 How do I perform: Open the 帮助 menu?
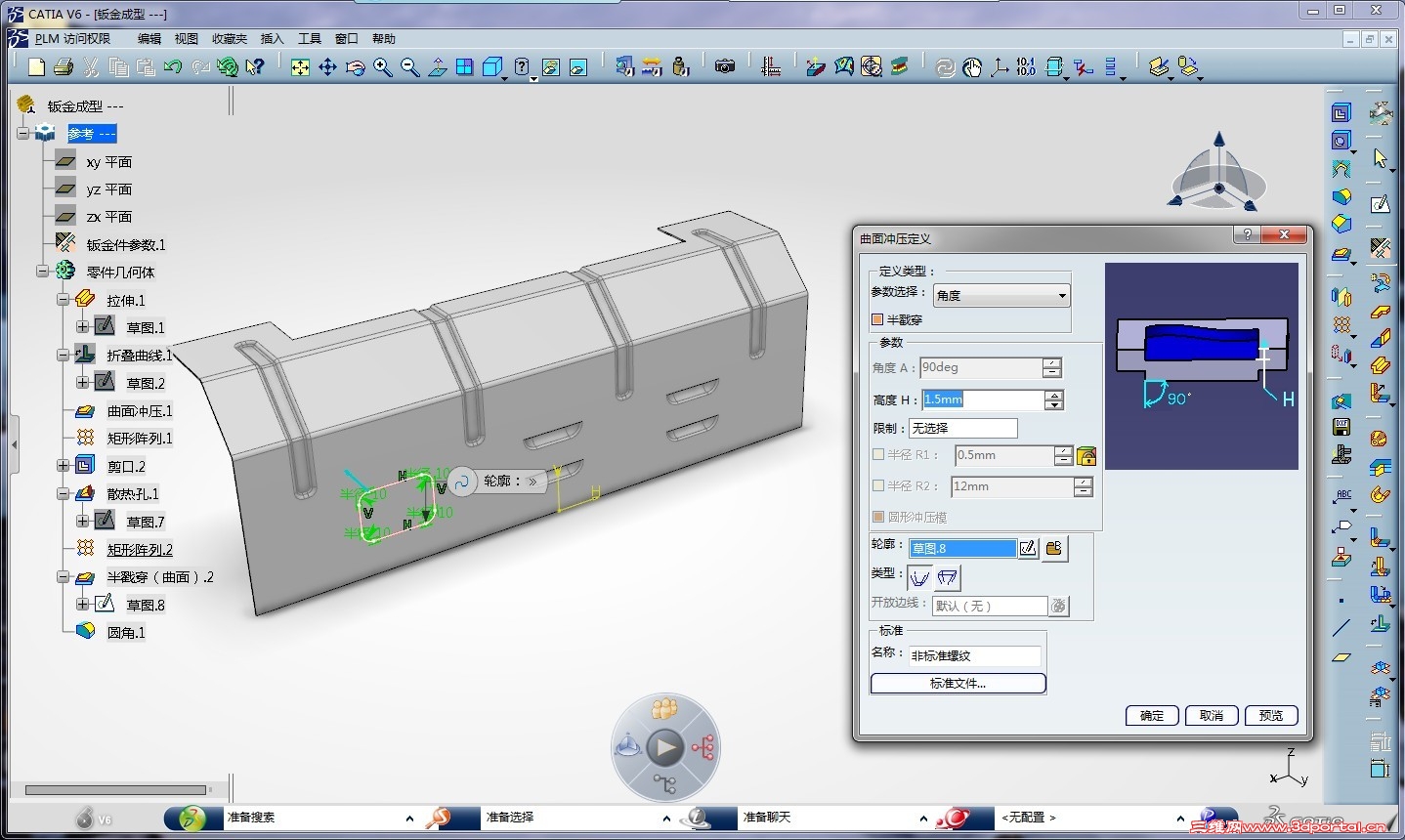384,39
